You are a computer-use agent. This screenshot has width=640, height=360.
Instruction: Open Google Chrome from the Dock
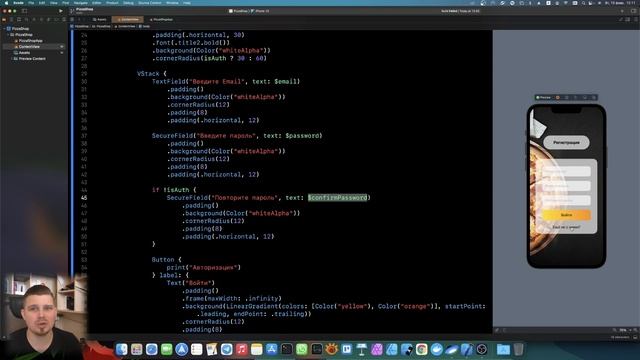[x=422, y=349]
